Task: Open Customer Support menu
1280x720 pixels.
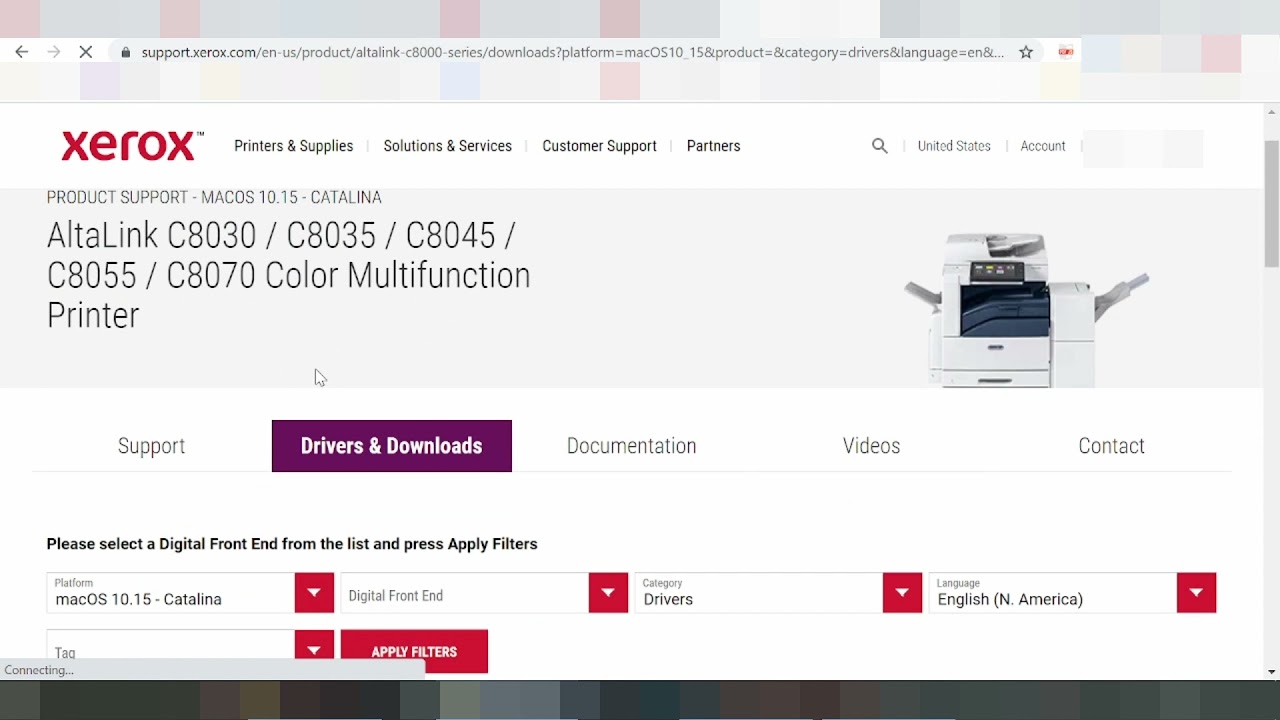Action: click(600, 146)
